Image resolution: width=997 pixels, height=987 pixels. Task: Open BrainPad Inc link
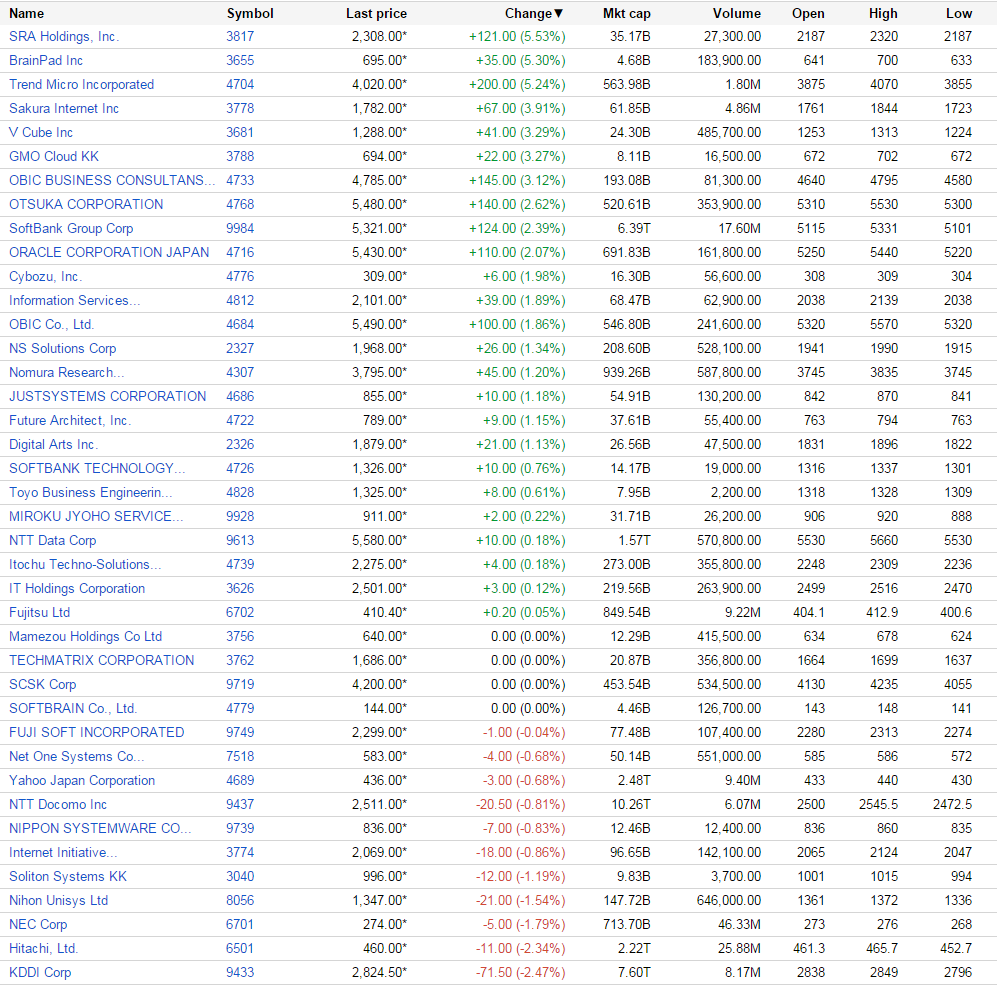[x=46, y=60]
